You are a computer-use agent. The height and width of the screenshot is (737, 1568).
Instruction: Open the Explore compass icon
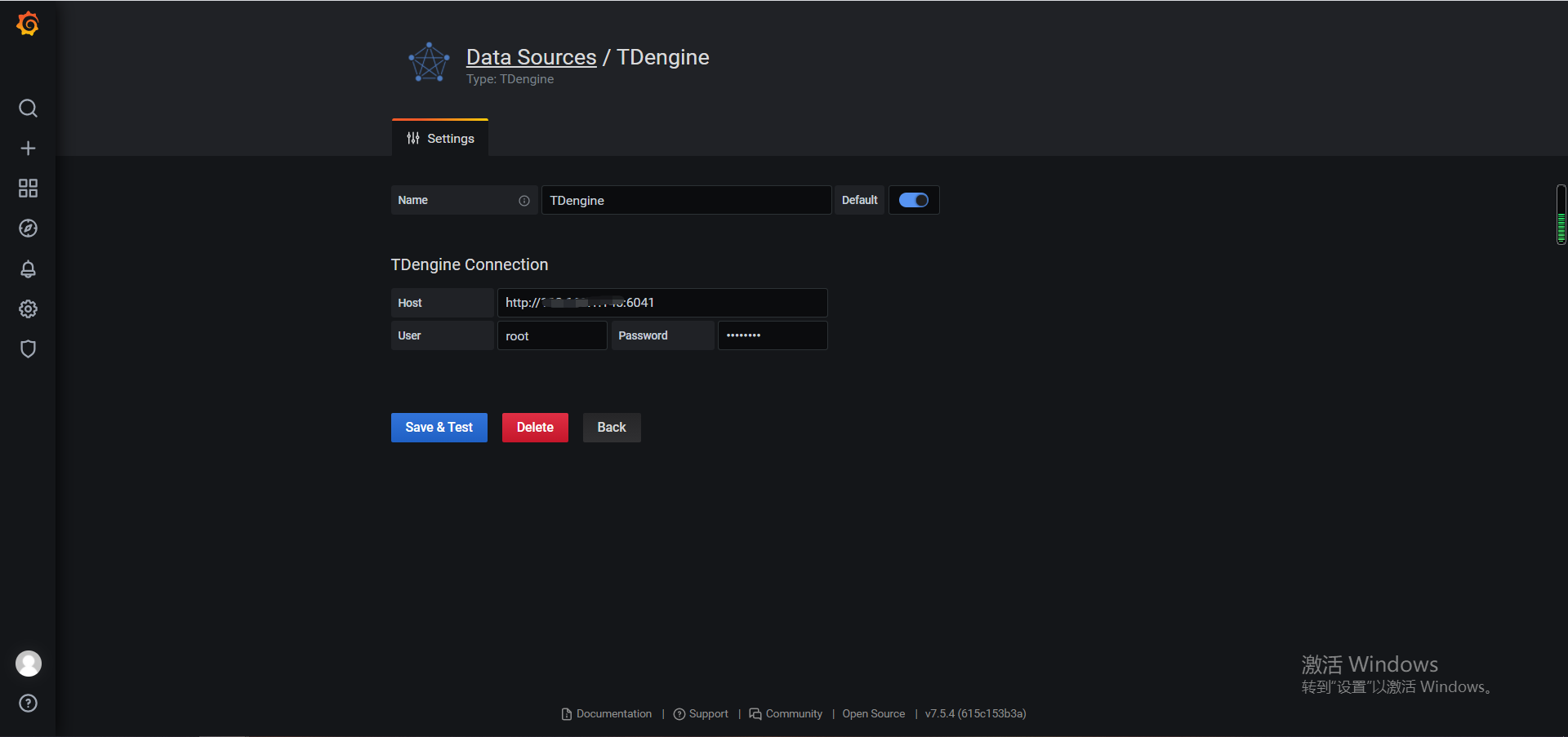[28, 228]
